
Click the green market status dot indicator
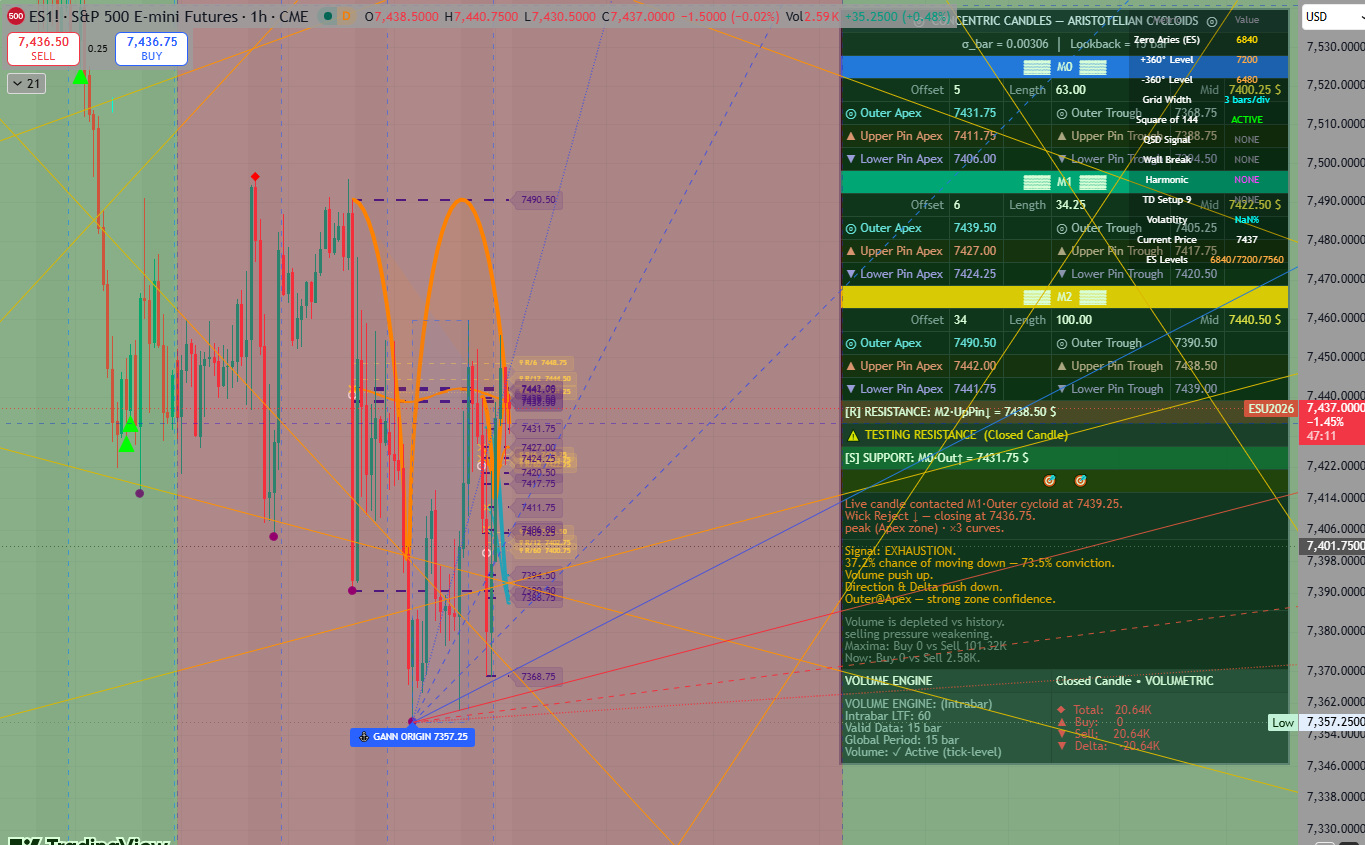[x=330, y=17]
